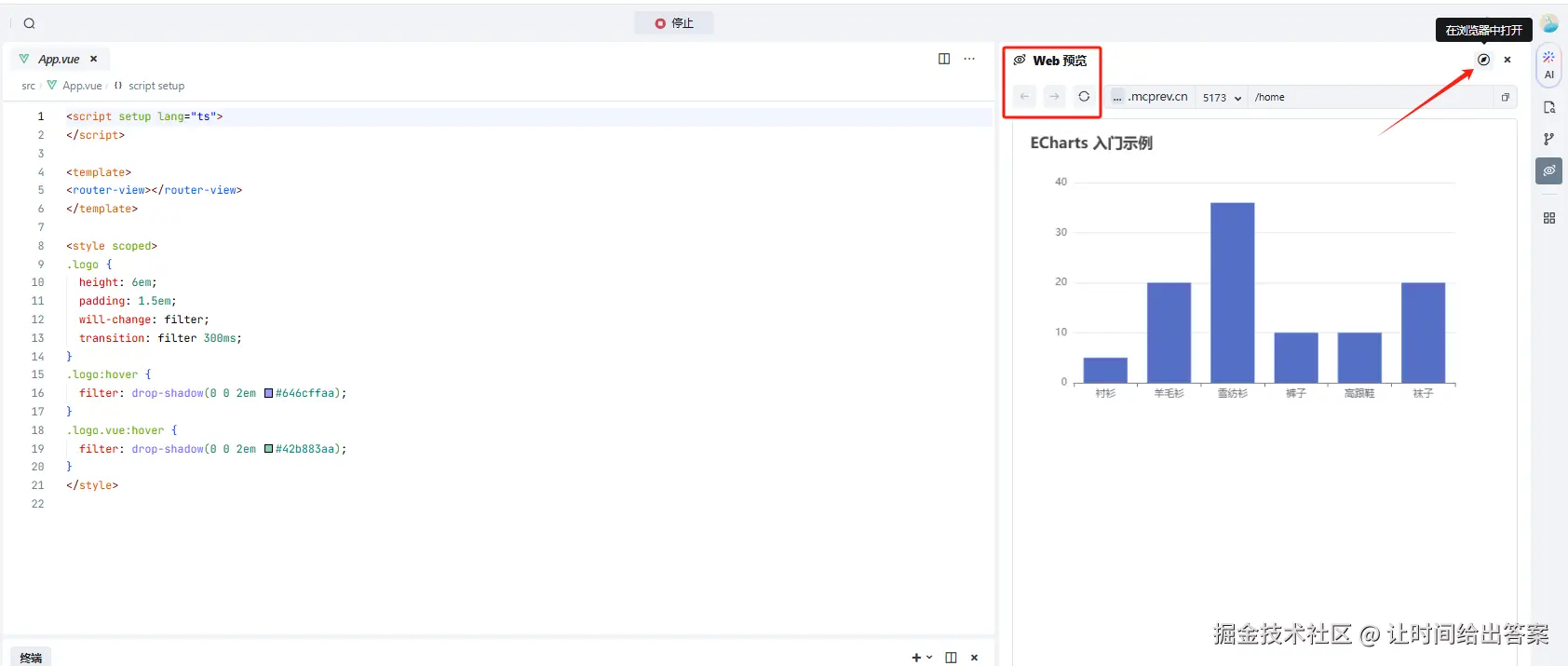Viewport: 1568px width, 666px height.
Task: Open the 5173 port dropdown
Action: coord(1222,97)
